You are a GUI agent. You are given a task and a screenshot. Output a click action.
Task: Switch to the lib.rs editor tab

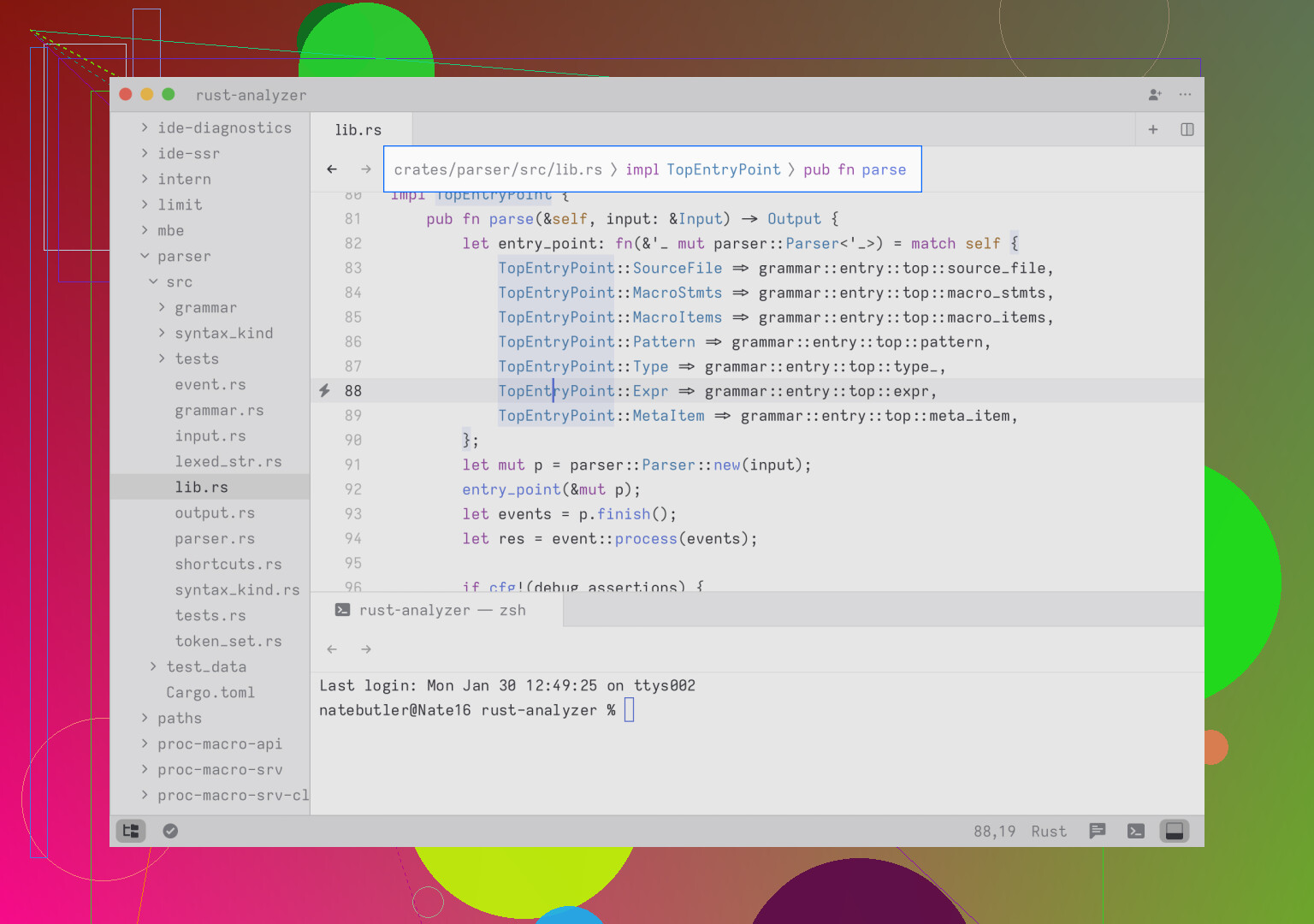[358, 130]
